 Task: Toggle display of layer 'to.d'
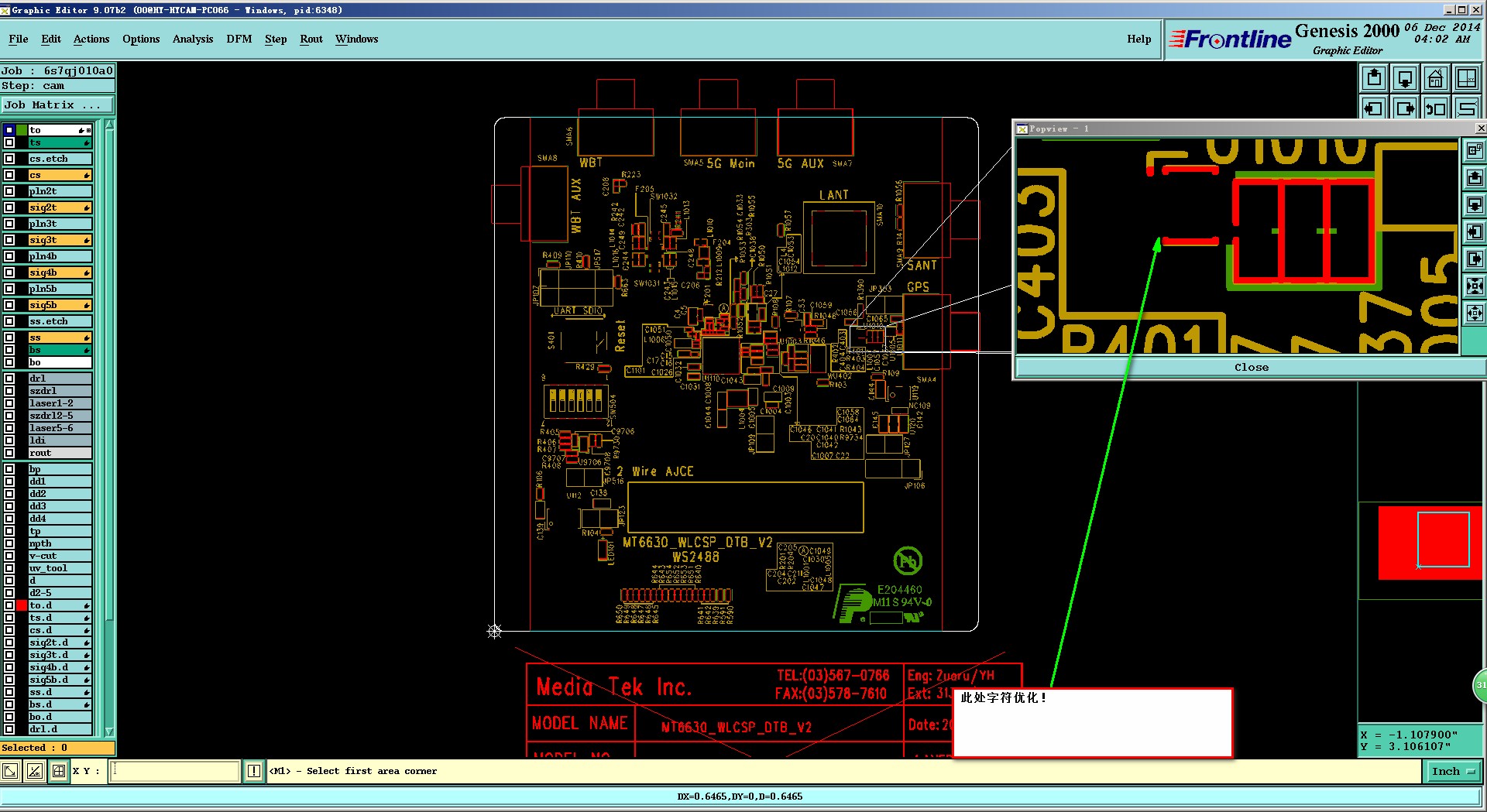(x=9, y=605)
